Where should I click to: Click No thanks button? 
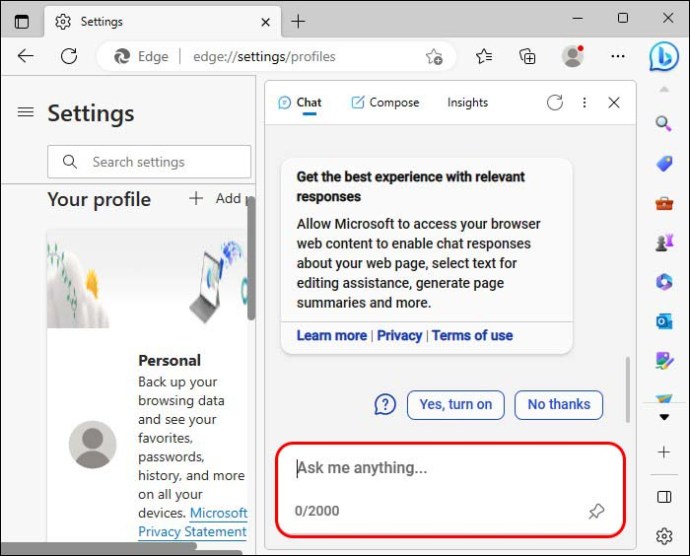point(559,405)
